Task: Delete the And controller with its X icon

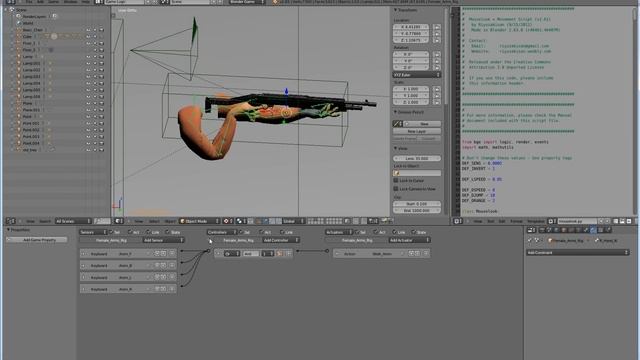Action: coord(289,253)
